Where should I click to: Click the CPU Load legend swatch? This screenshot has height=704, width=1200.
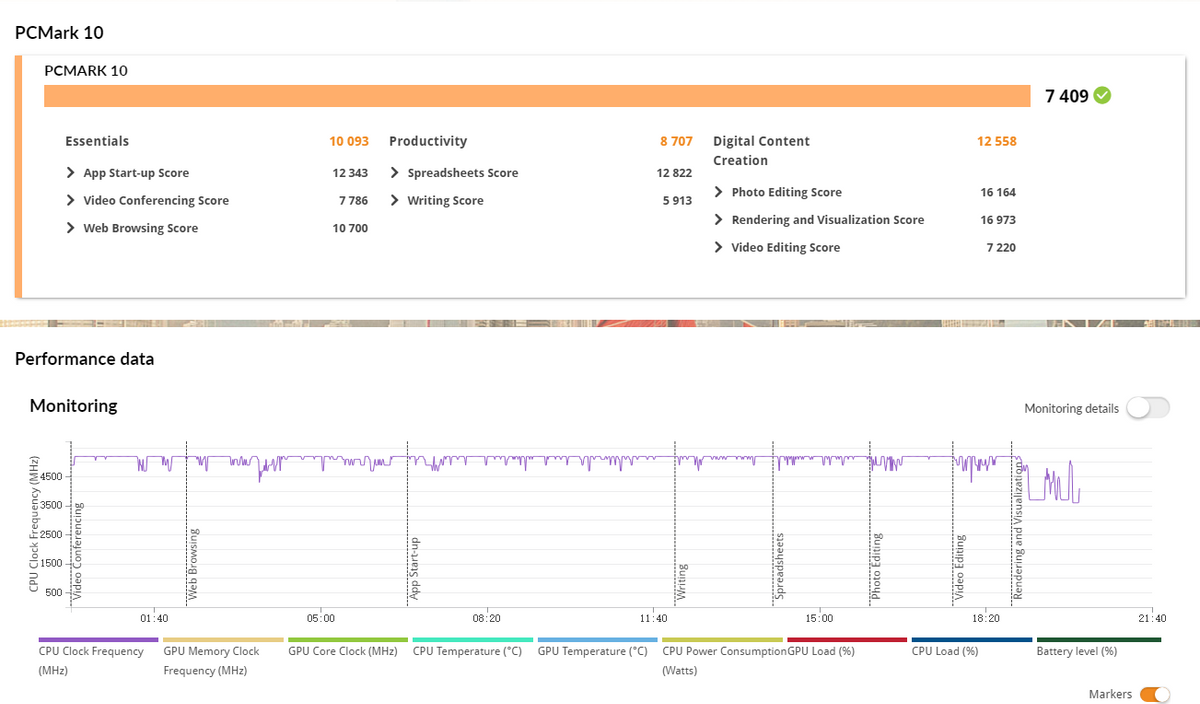(973, 640)
